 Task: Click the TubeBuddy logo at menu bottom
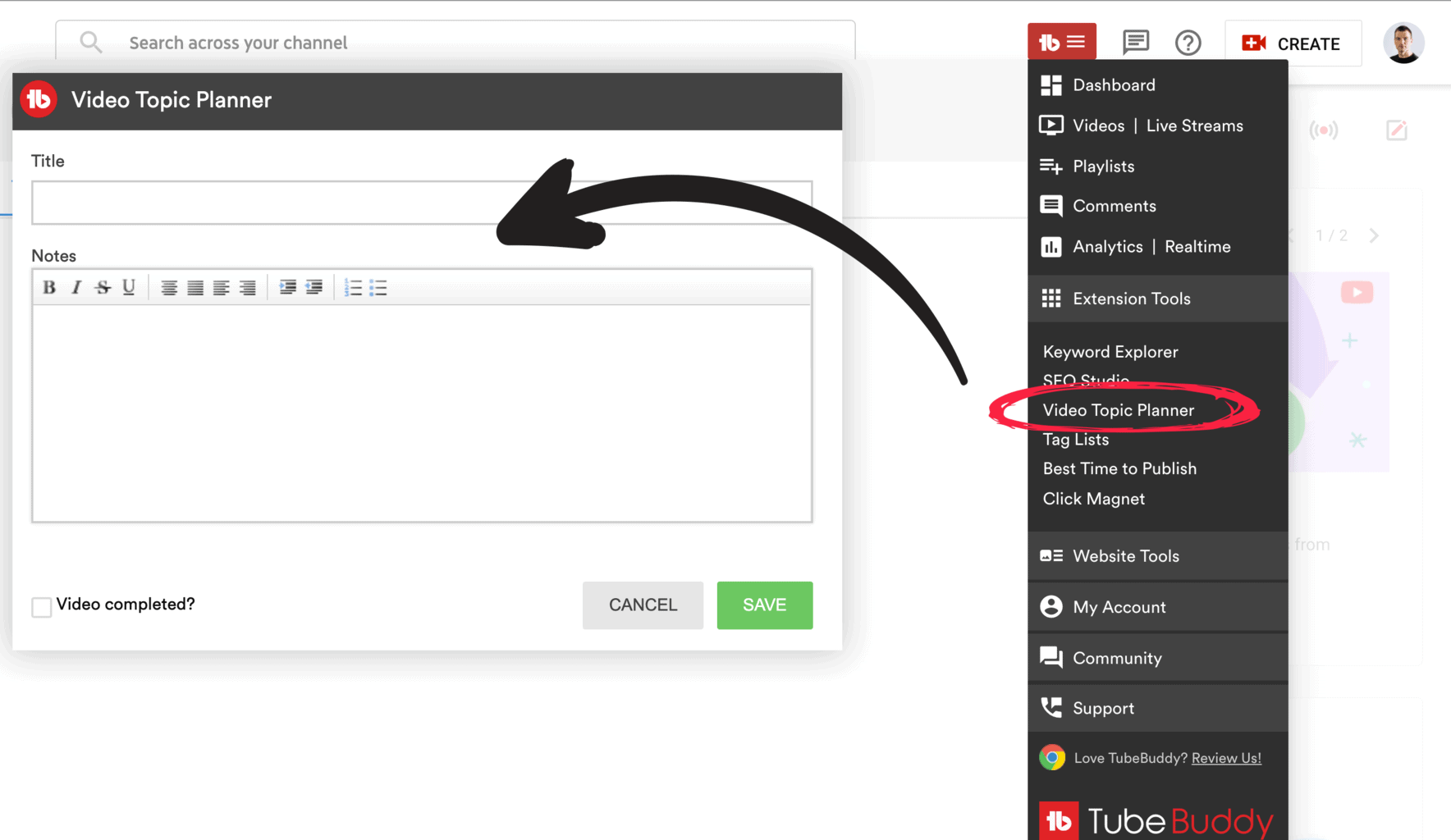pyautogui.click(x=1156, y=820)
